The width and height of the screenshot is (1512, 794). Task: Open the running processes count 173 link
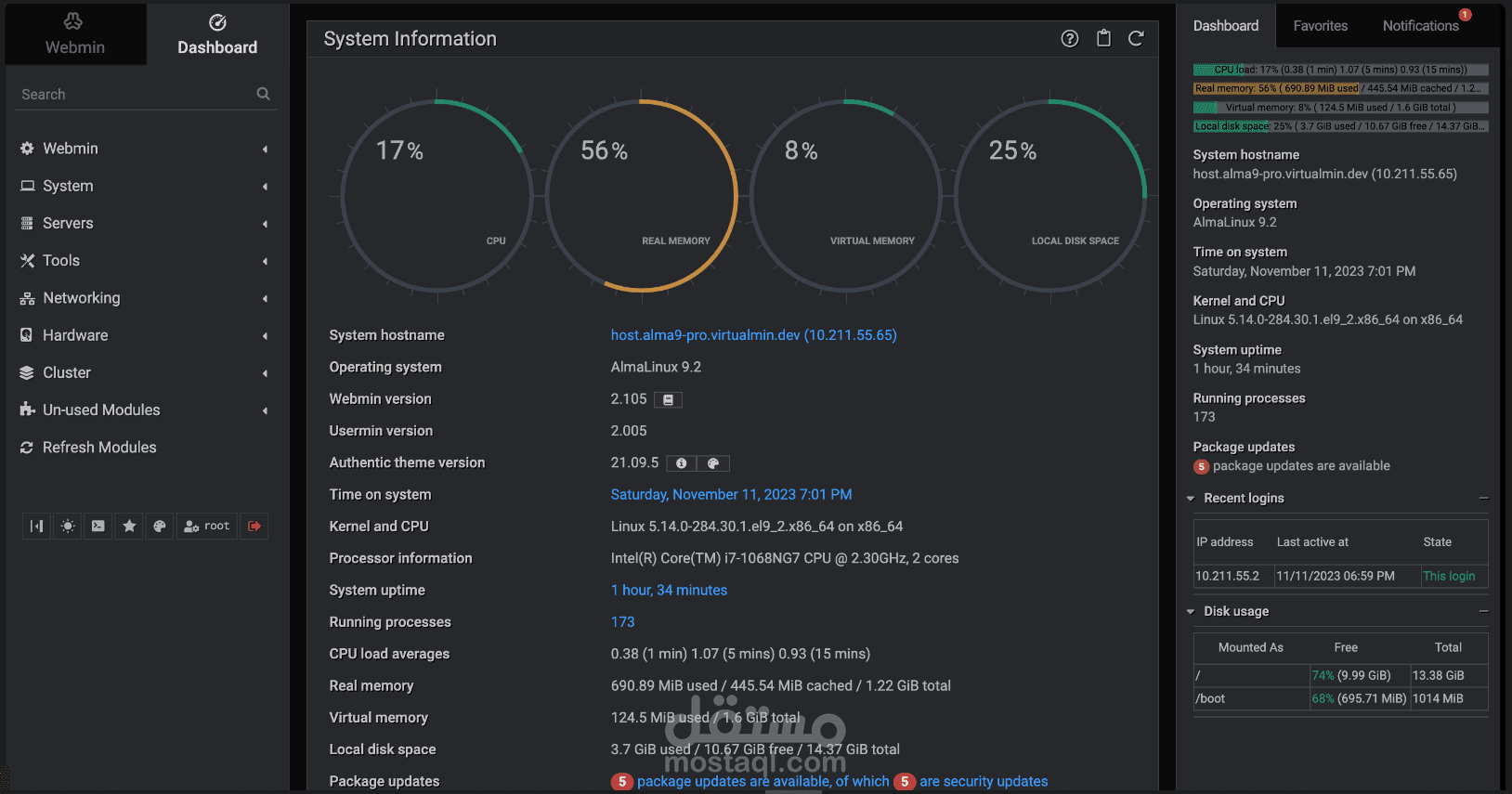pos(622,622)
